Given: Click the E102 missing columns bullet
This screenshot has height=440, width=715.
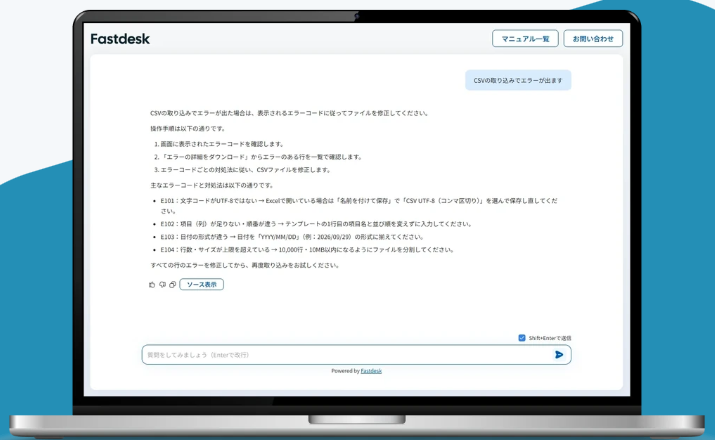Looking at the screenshot, I should [x=316, y=224].
